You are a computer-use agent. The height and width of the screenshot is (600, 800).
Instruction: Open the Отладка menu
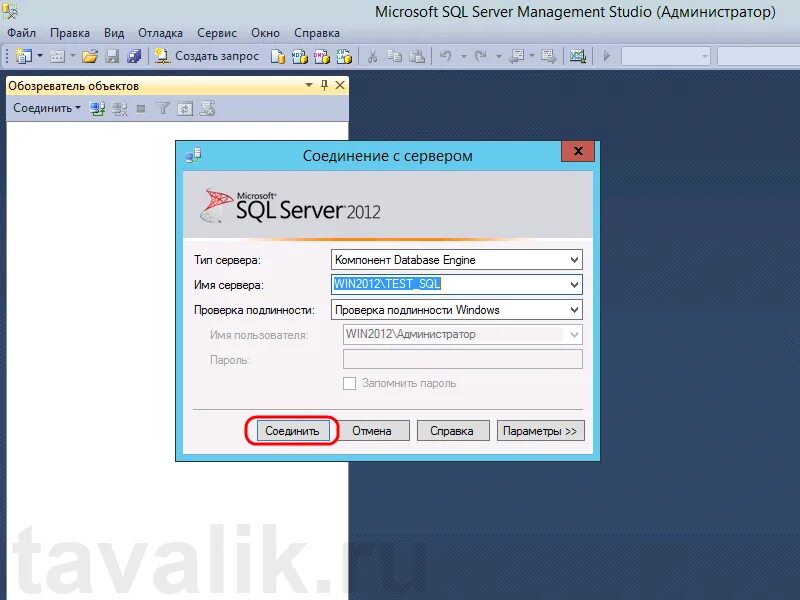click(x=160, y=33)
